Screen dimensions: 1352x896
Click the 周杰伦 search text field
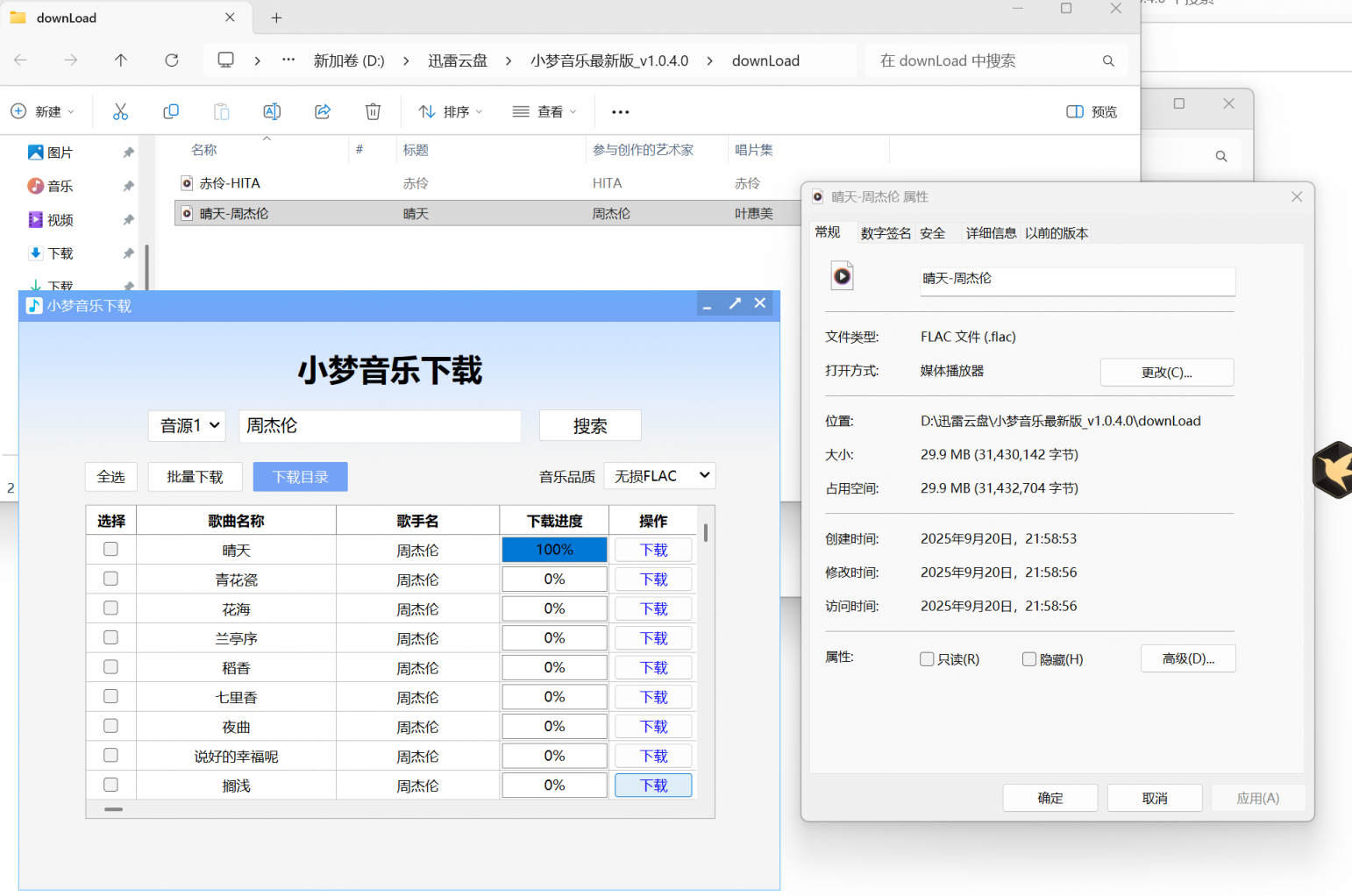pyautogui.click(x=380, y=426)
